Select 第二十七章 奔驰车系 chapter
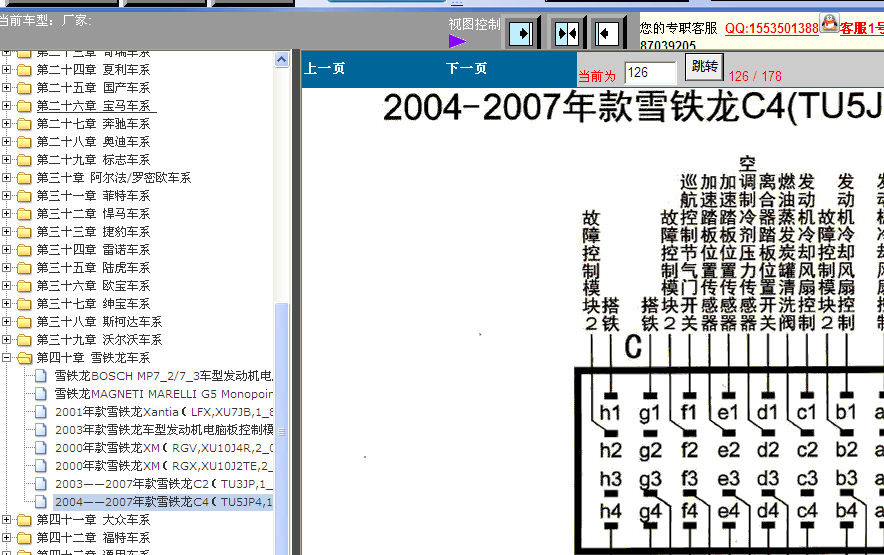The height and width of the screenshot is (555, 884). click(x=94, y=124)
